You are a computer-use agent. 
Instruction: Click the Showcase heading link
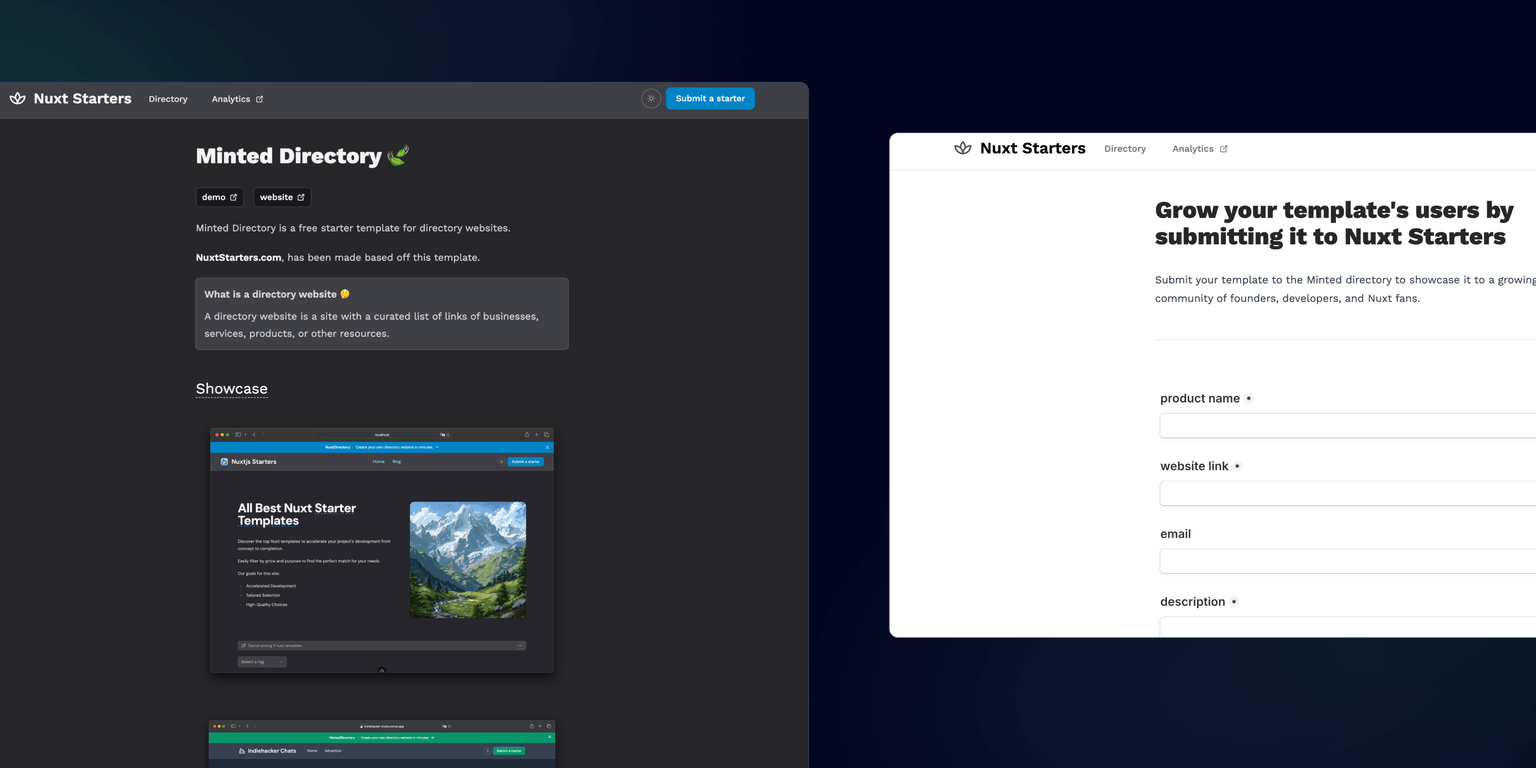[x=232, y=389]
